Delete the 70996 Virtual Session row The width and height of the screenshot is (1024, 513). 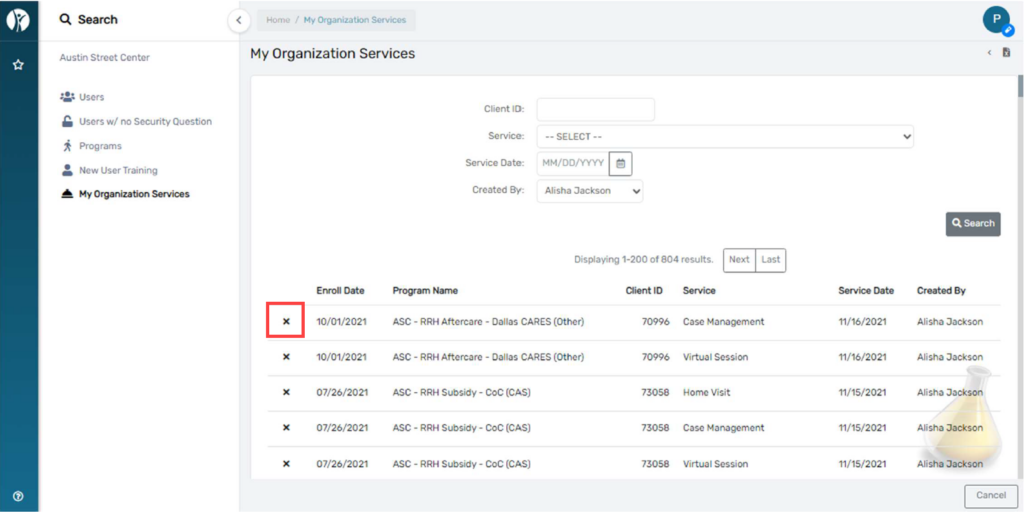click(x=286, y=357)
